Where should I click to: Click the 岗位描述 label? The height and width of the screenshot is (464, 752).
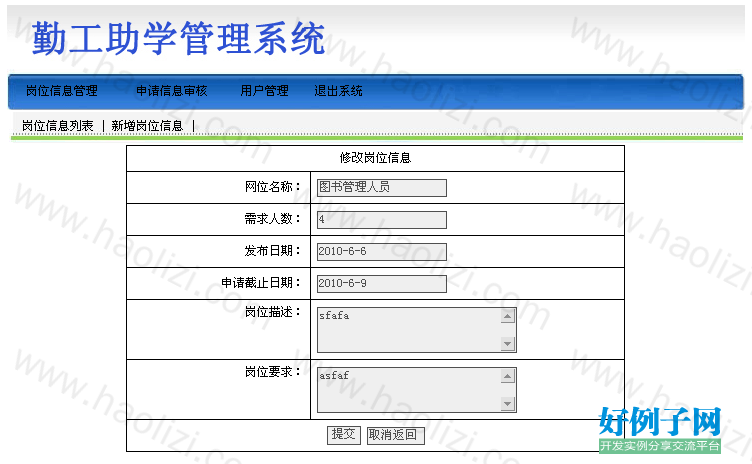click(x=272, y=312)
